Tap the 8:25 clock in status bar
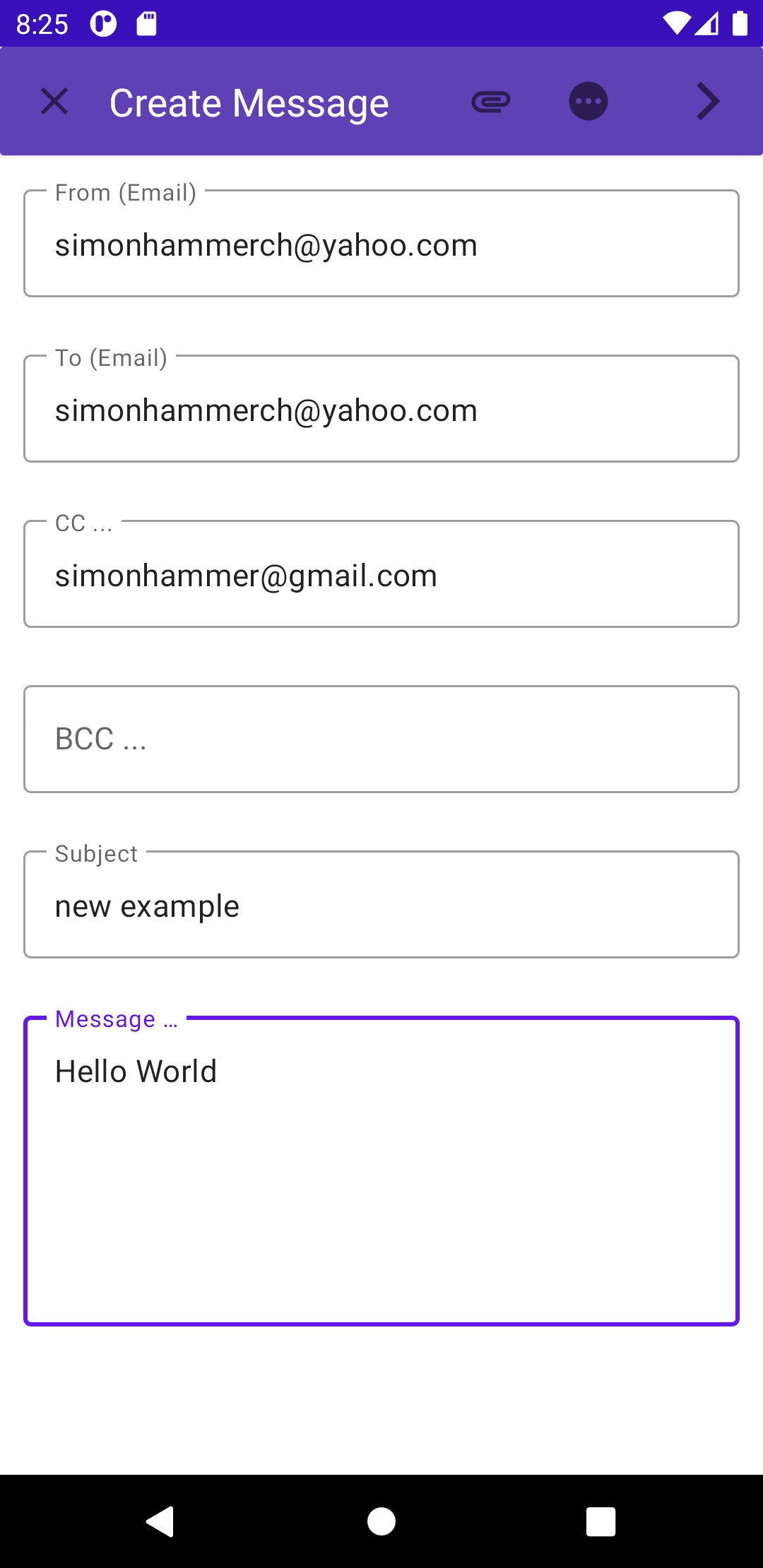The height and width of the screenshot is (1568, 763). coord(42,25)
